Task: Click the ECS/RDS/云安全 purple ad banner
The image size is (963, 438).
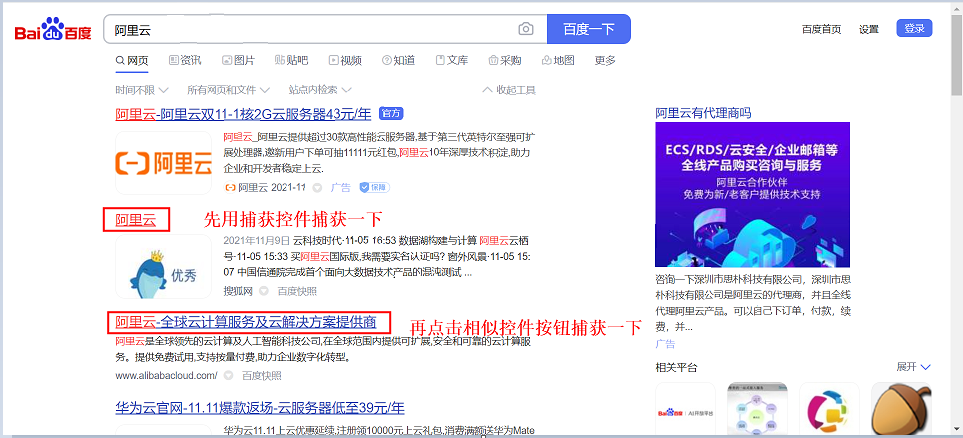Action: [x=752, y=194]
